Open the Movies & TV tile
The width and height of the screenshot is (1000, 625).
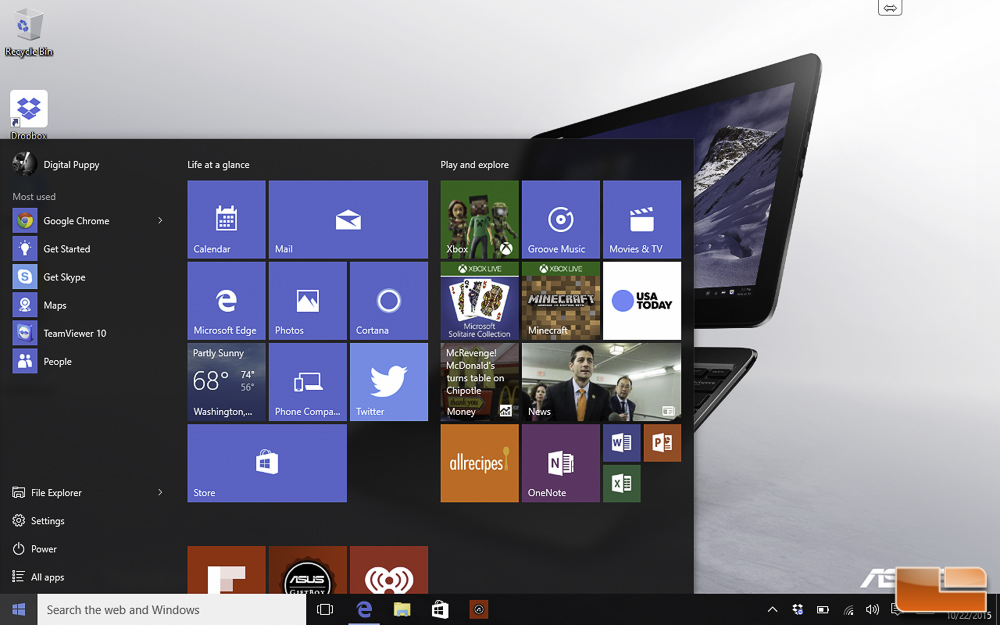(x=642, y=219)
